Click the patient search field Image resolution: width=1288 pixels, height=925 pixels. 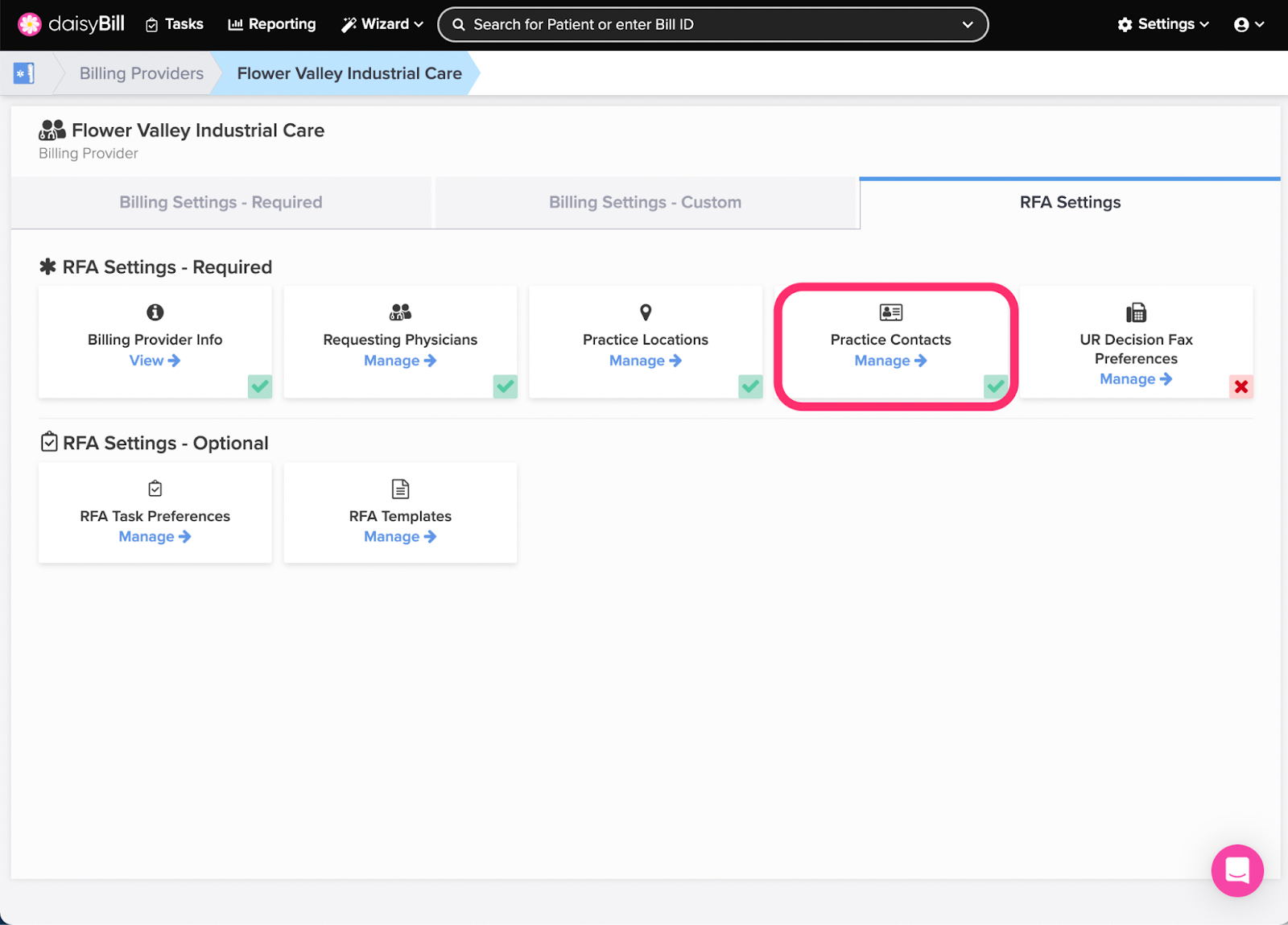712,24
